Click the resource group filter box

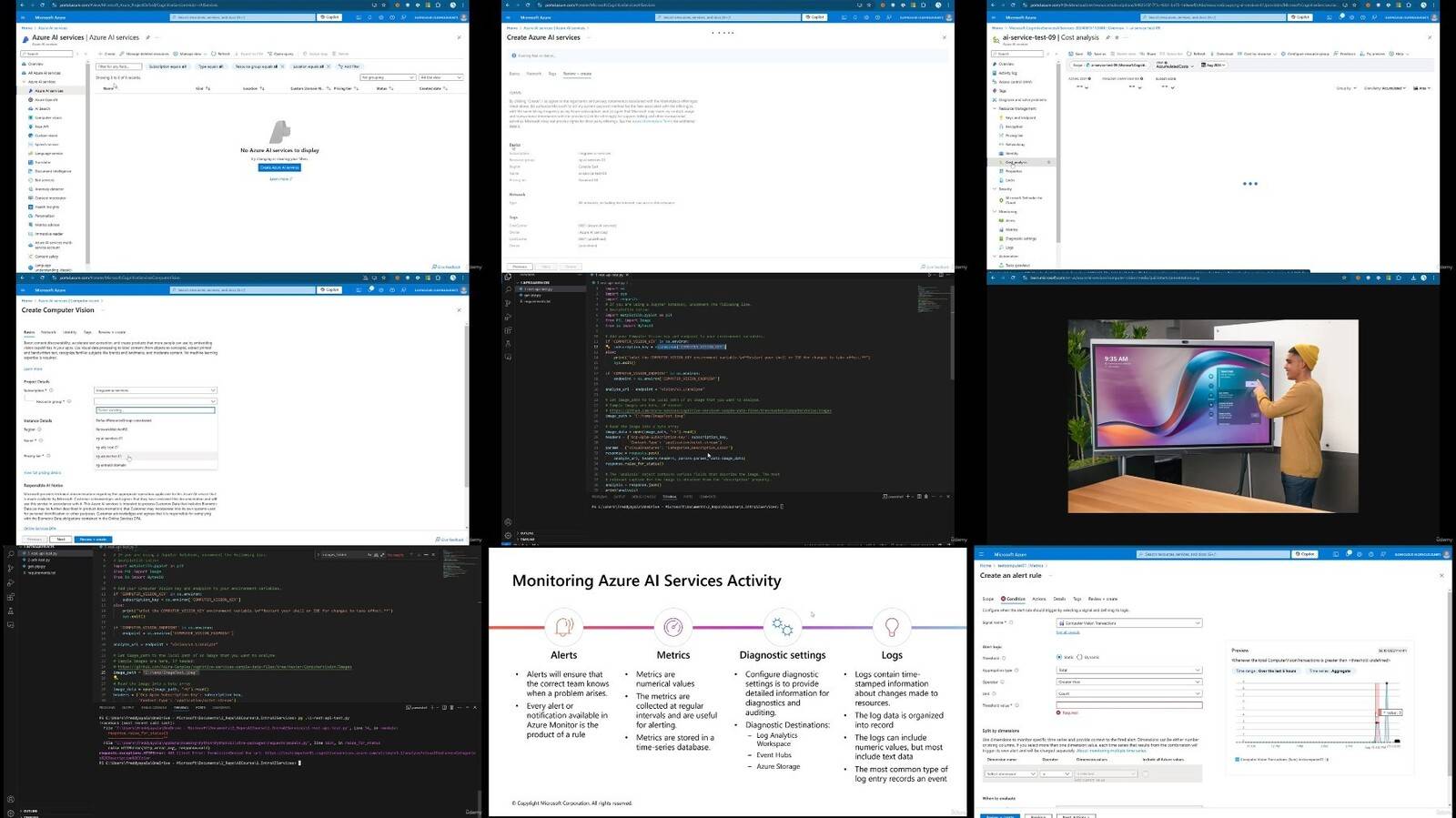(155, 410)
